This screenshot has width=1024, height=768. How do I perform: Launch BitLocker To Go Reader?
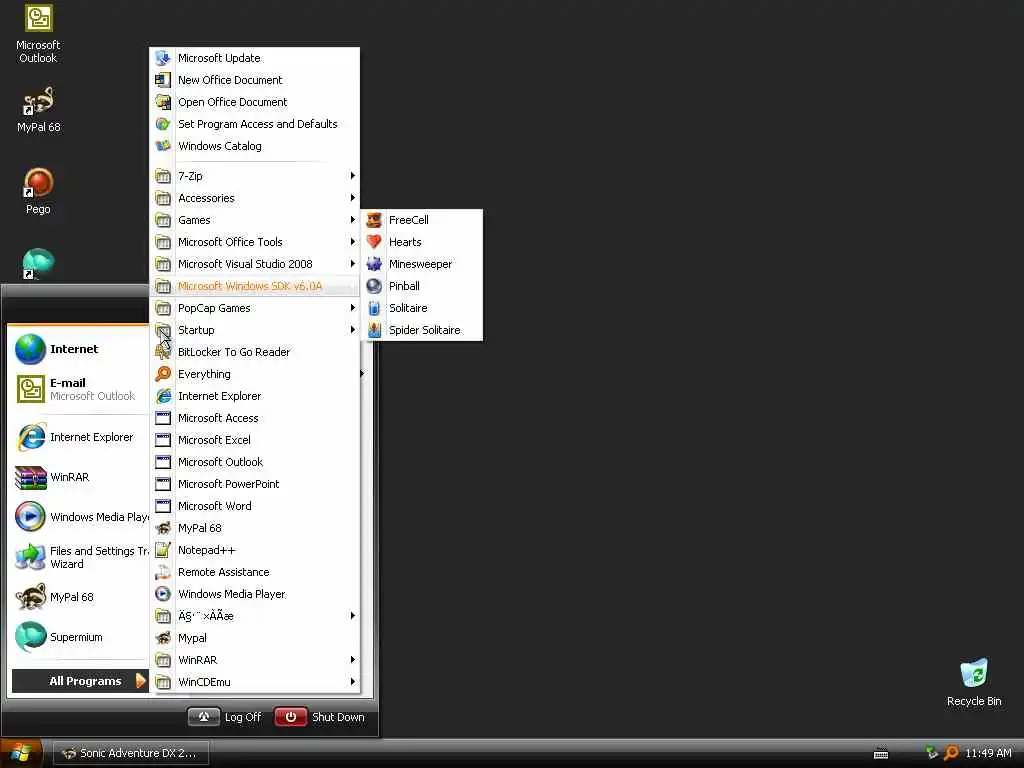(255, 352)
